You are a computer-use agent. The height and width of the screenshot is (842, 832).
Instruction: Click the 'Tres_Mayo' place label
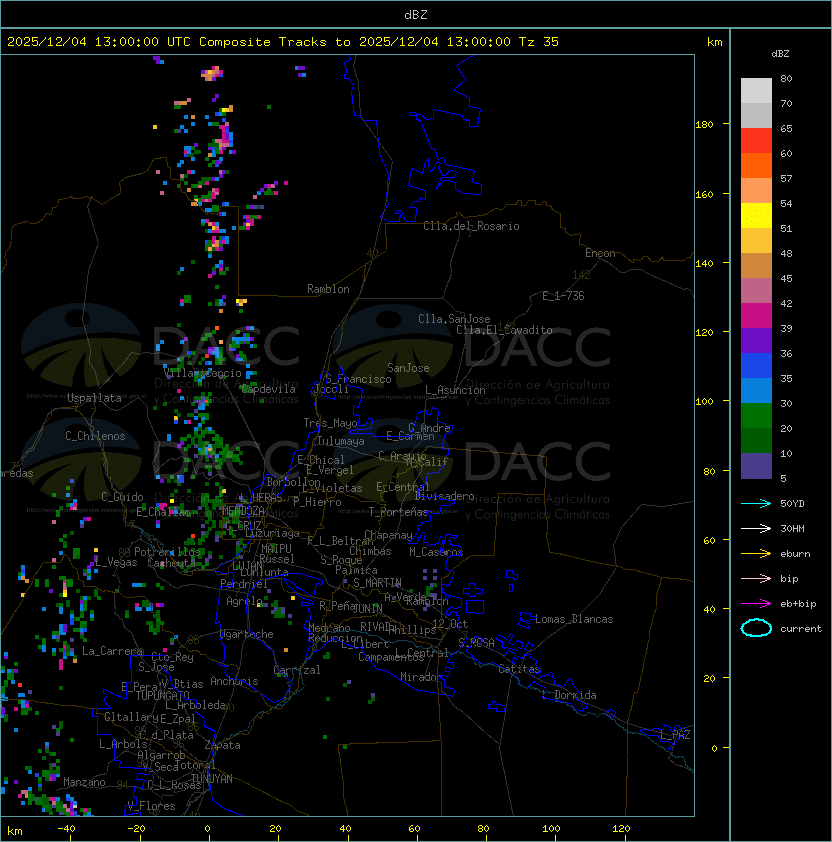[x=330, y=423]
